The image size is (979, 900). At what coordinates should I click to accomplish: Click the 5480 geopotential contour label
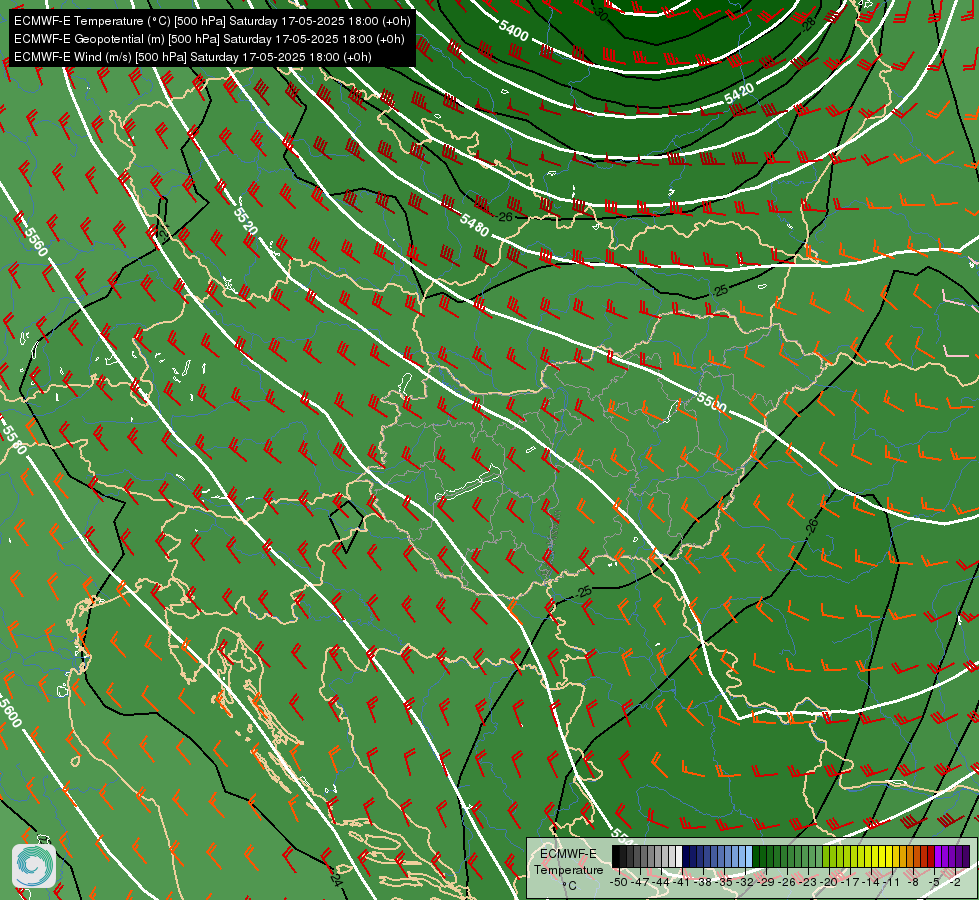point(474,225)
